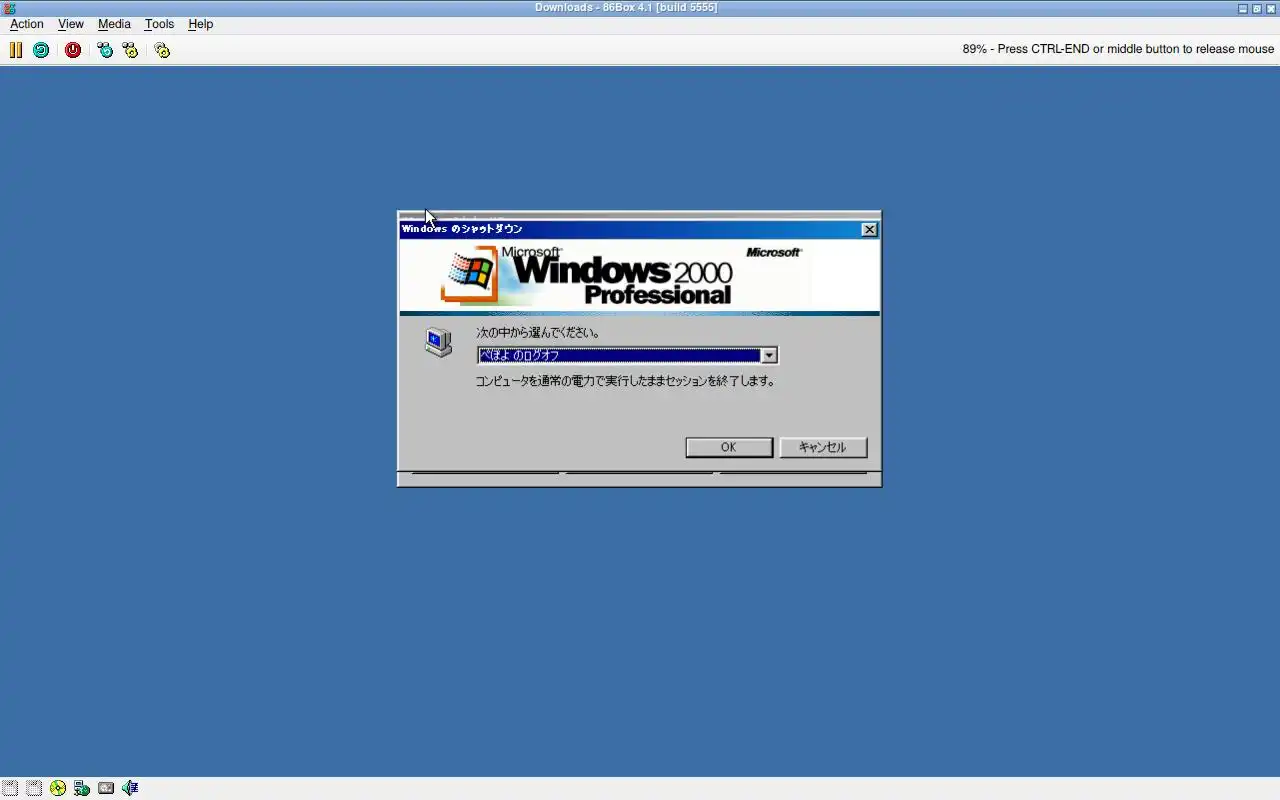1280x800 pixels.
Task: Open the Help menu
Action: [201, 24]
